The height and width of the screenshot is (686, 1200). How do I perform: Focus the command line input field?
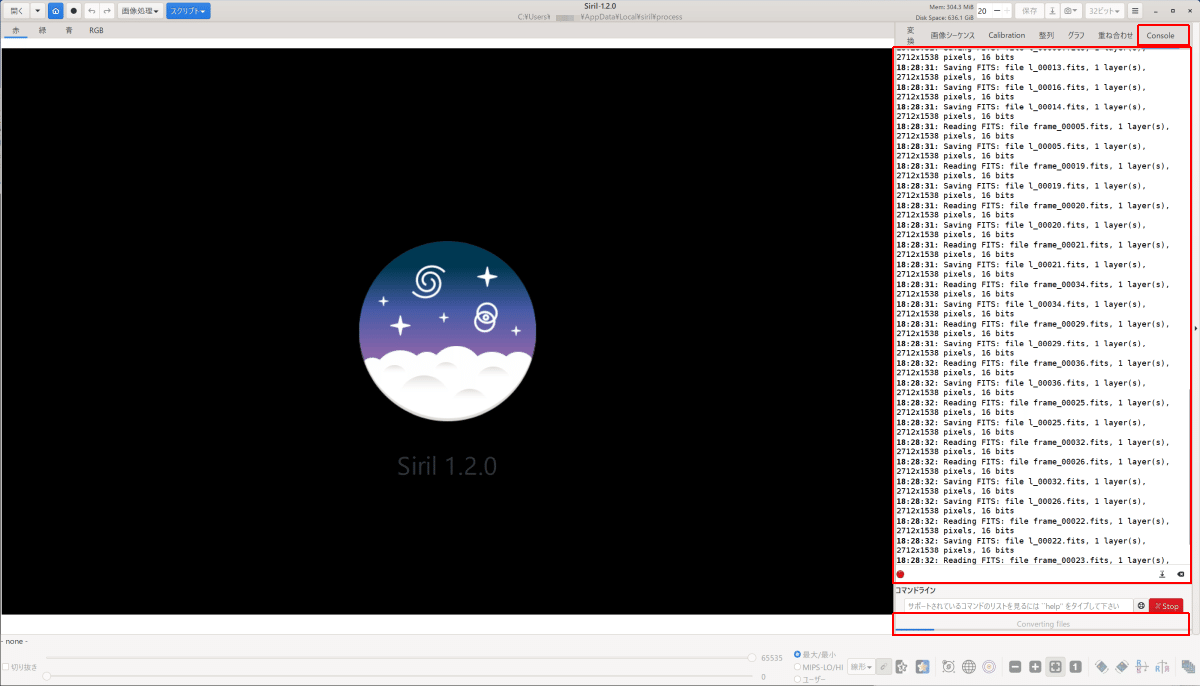(1015, 606)
